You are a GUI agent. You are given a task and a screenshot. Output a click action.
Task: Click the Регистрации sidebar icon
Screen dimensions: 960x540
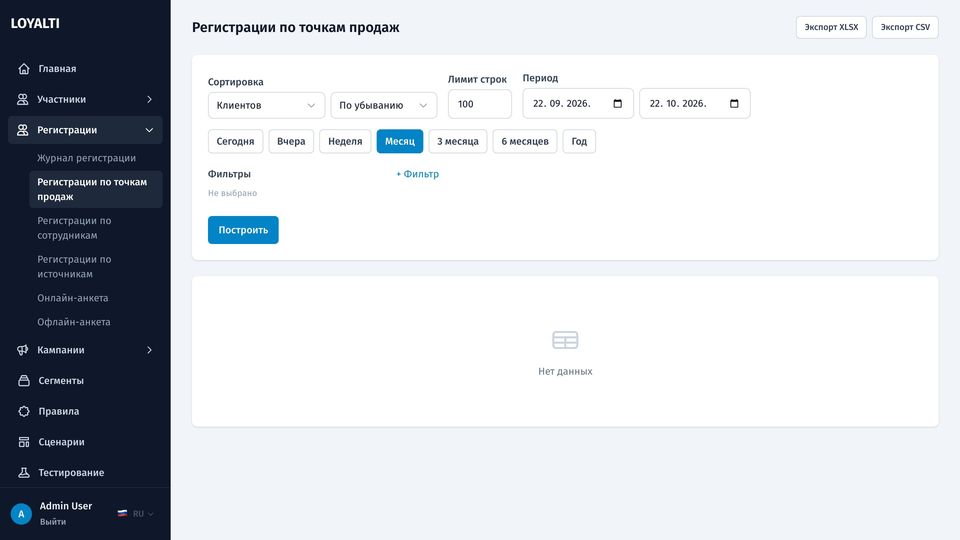coord(23,130)
